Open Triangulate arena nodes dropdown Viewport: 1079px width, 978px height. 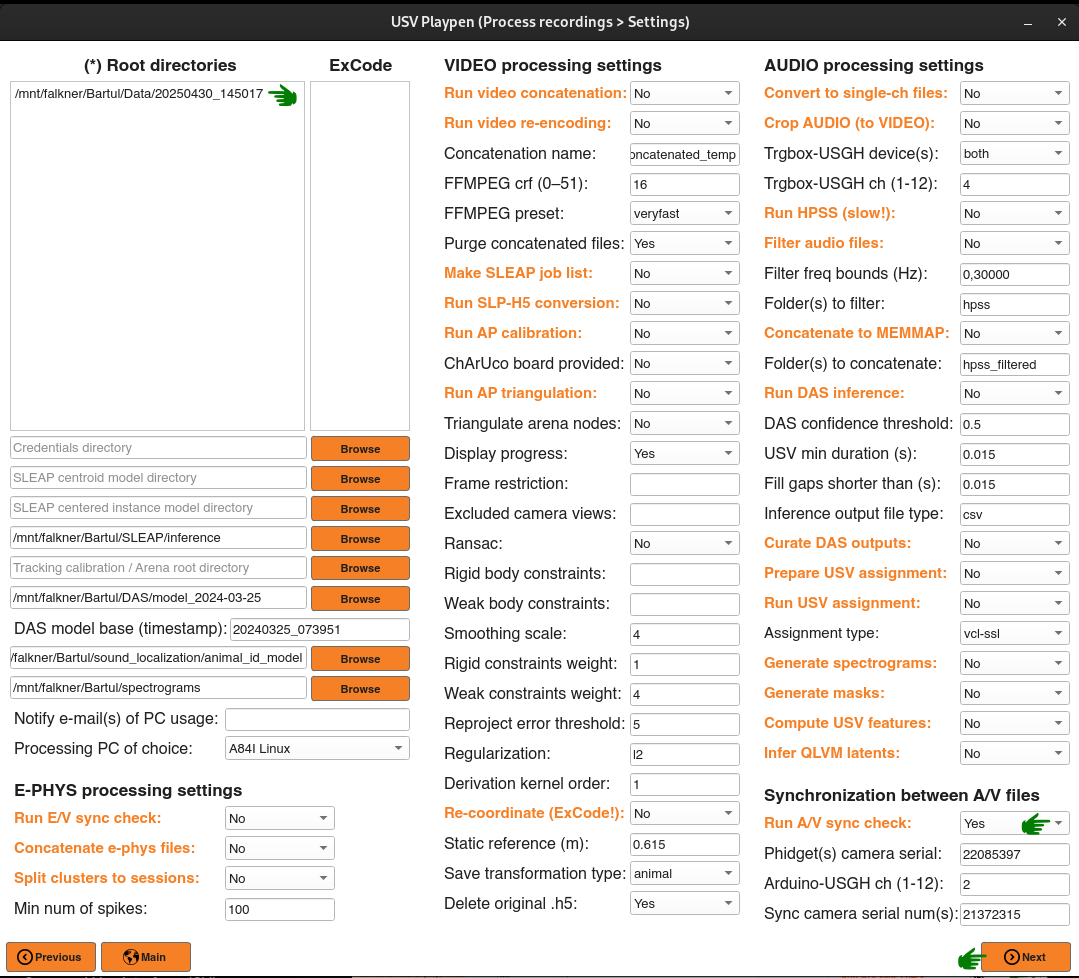[685, 423]
